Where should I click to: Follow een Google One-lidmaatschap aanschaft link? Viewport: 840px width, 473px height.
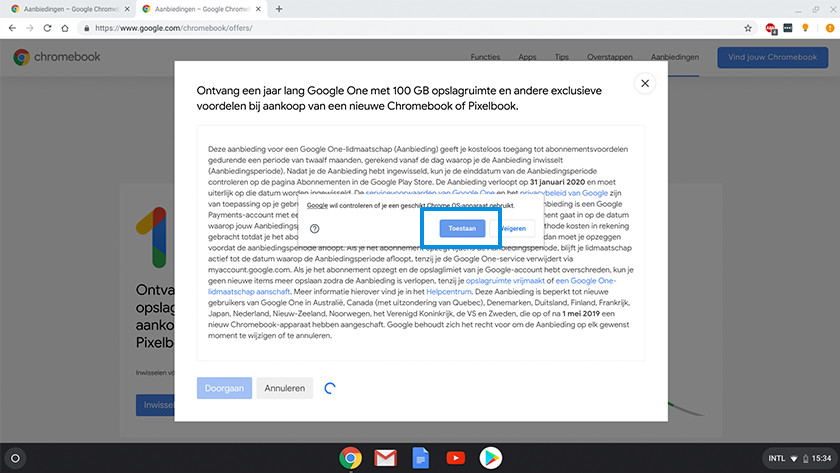tap(586, 281)
